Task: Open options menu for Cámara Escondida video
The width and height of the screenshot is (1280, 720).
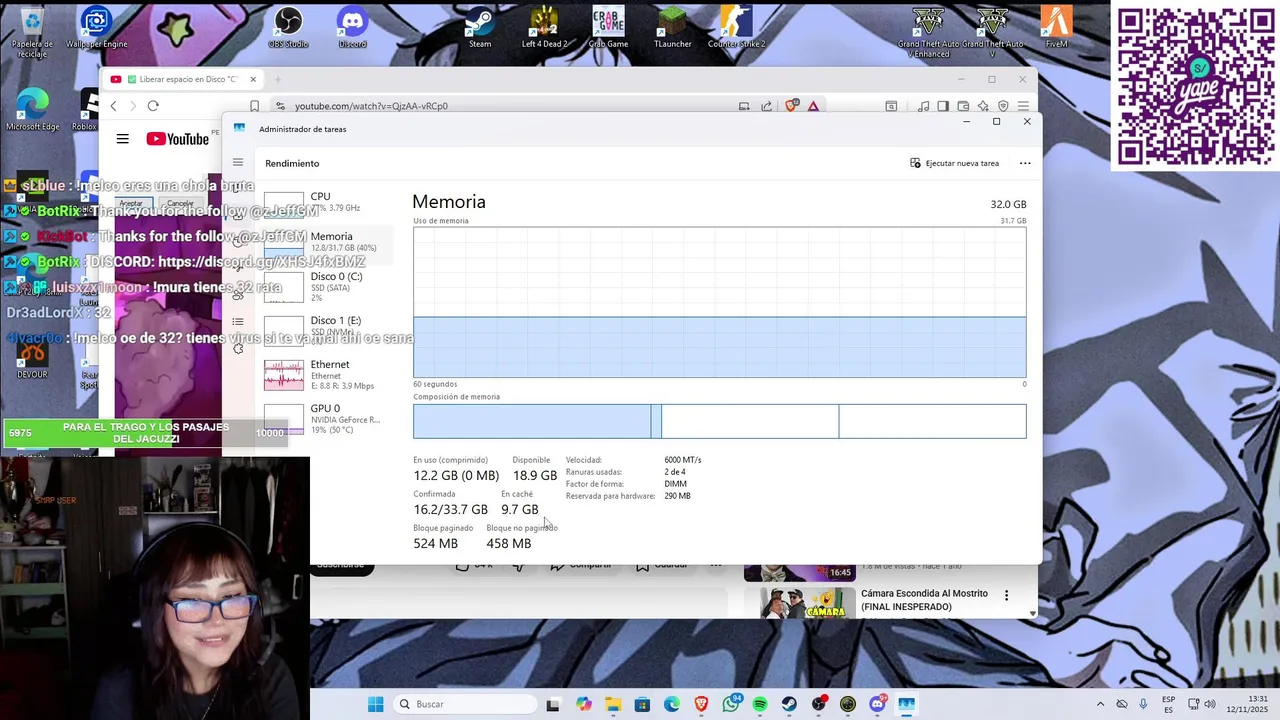Action: click(x=1006, y=595)
